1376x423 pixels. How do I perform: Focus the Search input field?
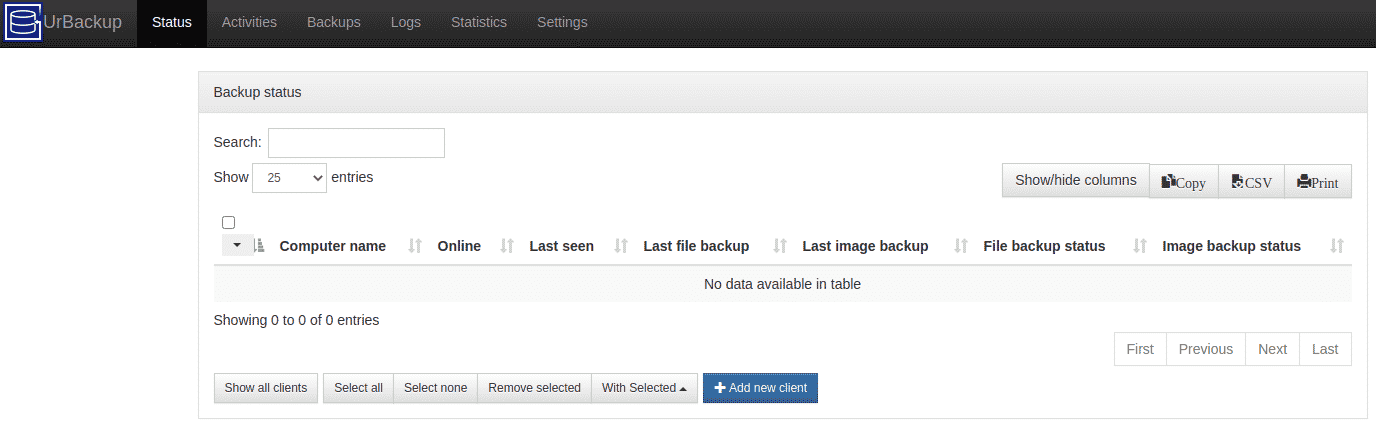[x=356, y=143]
